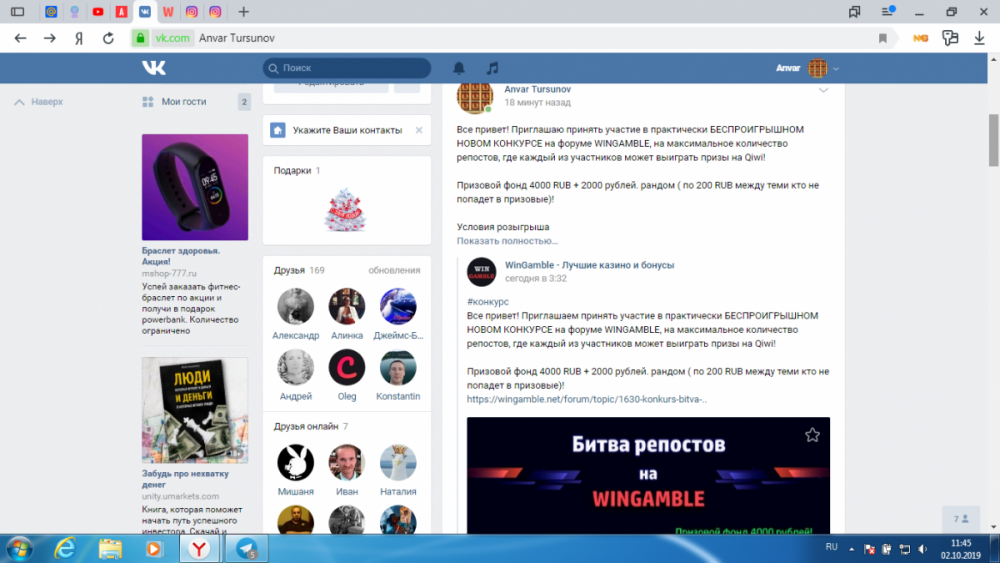Switch to the first Instagram tab
Viewport: 1000px width, 563px height.
[x=191, y=12]
